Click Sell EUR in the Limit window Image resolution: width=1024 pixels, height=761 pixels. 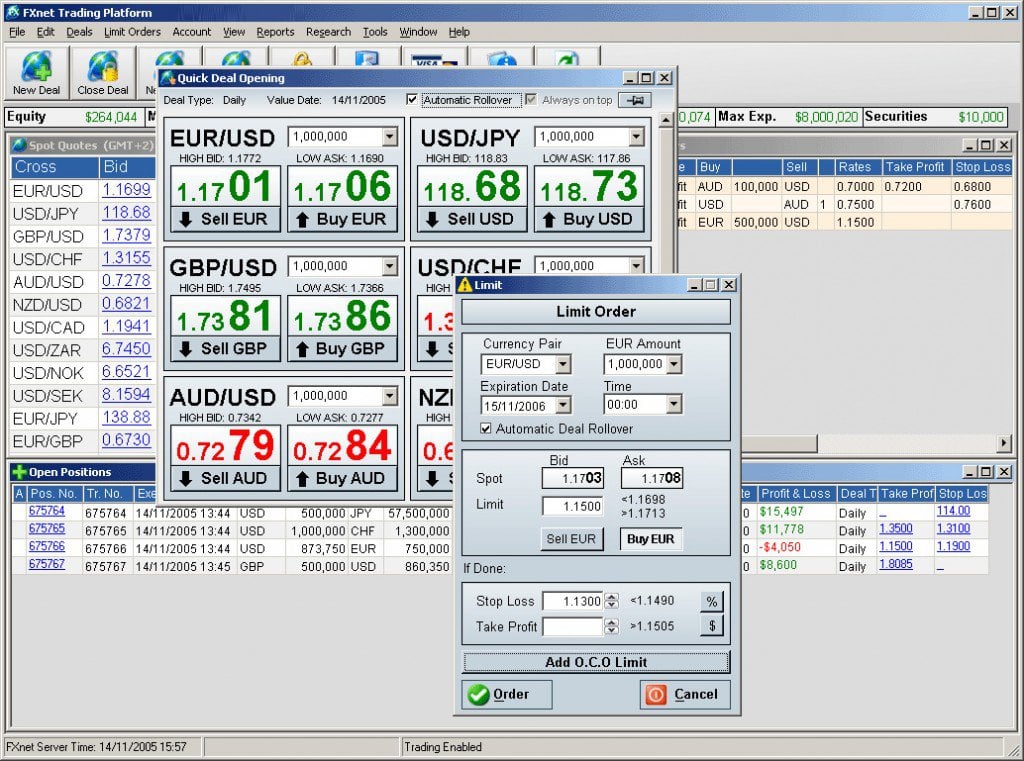point(571,539)
